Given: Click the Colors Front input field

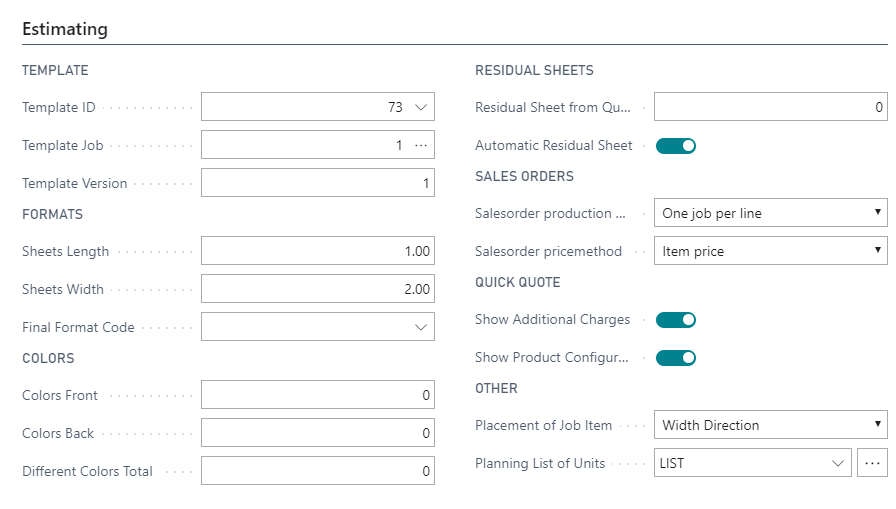Looking at the screenshot, I should (317, 395).
